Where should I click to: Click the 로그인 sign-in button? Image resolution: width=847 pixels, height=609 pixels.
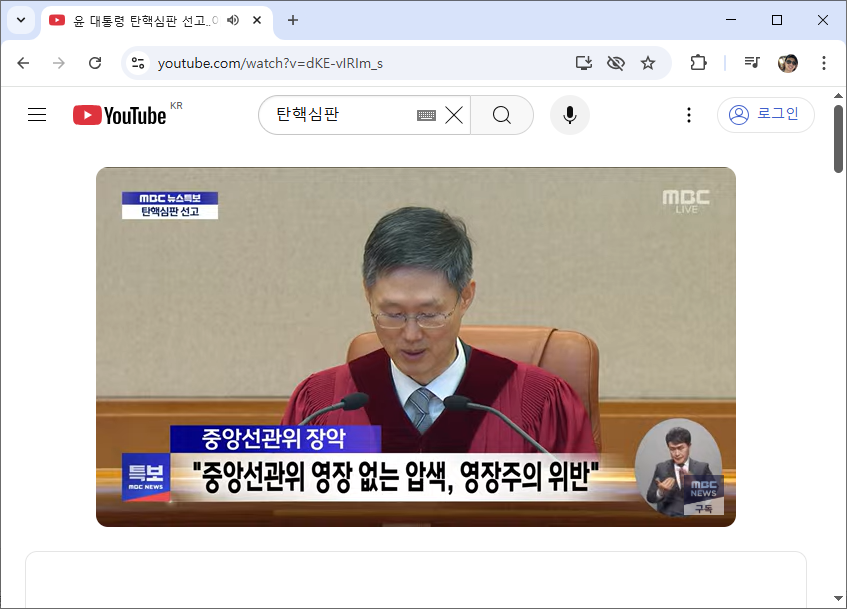765,115
